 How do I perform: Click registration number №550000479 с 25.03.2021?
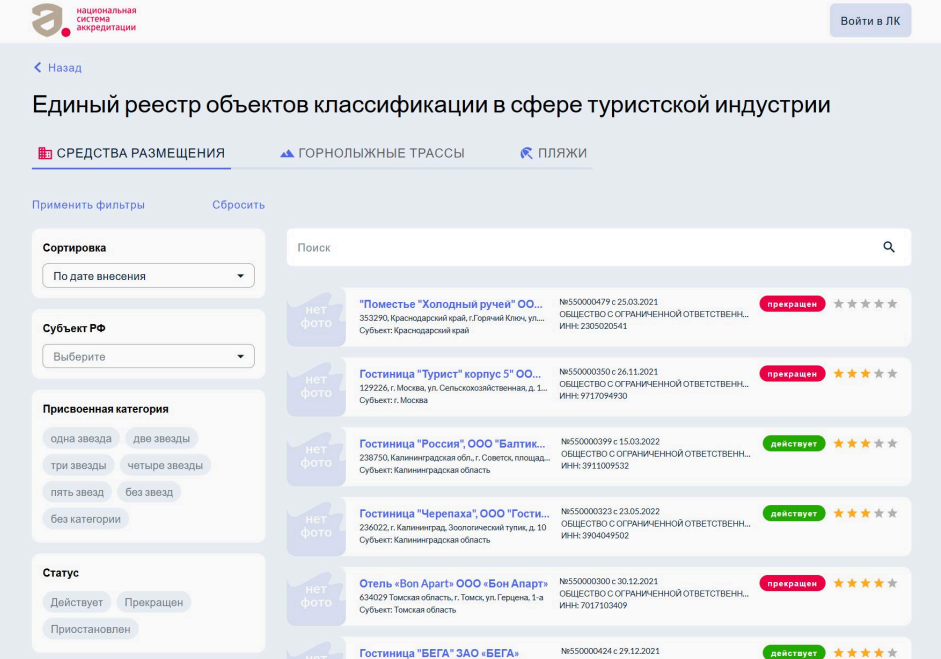[x=609, y=302]
